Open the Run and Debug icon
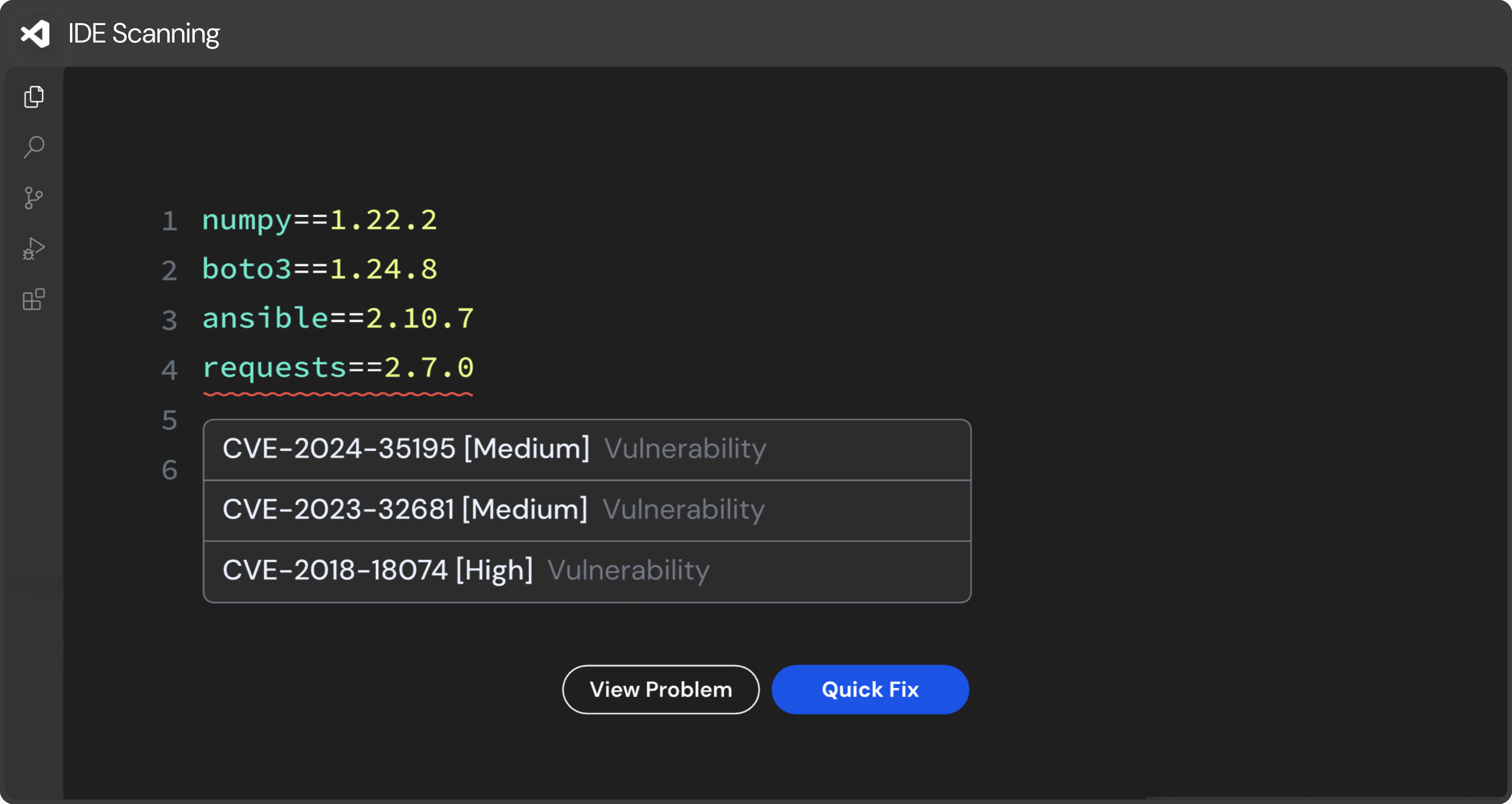 tap(34, 249)
